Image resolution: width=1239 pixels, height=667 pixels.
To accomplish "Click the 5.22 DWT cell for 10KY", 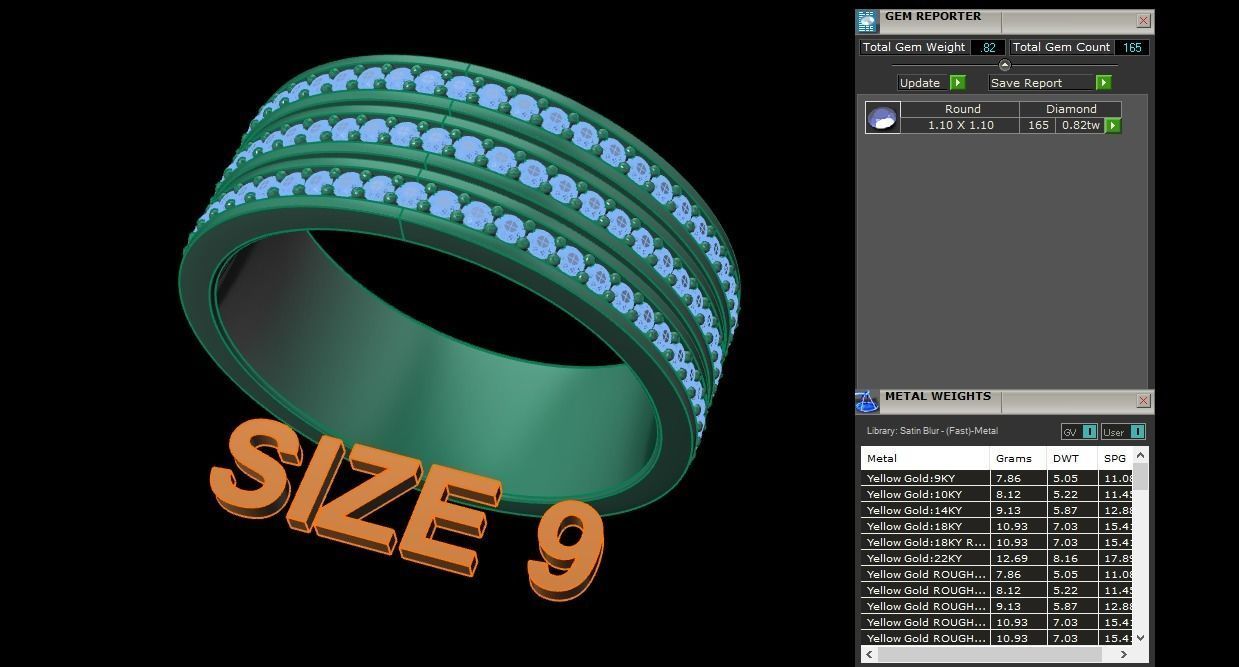I will 1072,494.
